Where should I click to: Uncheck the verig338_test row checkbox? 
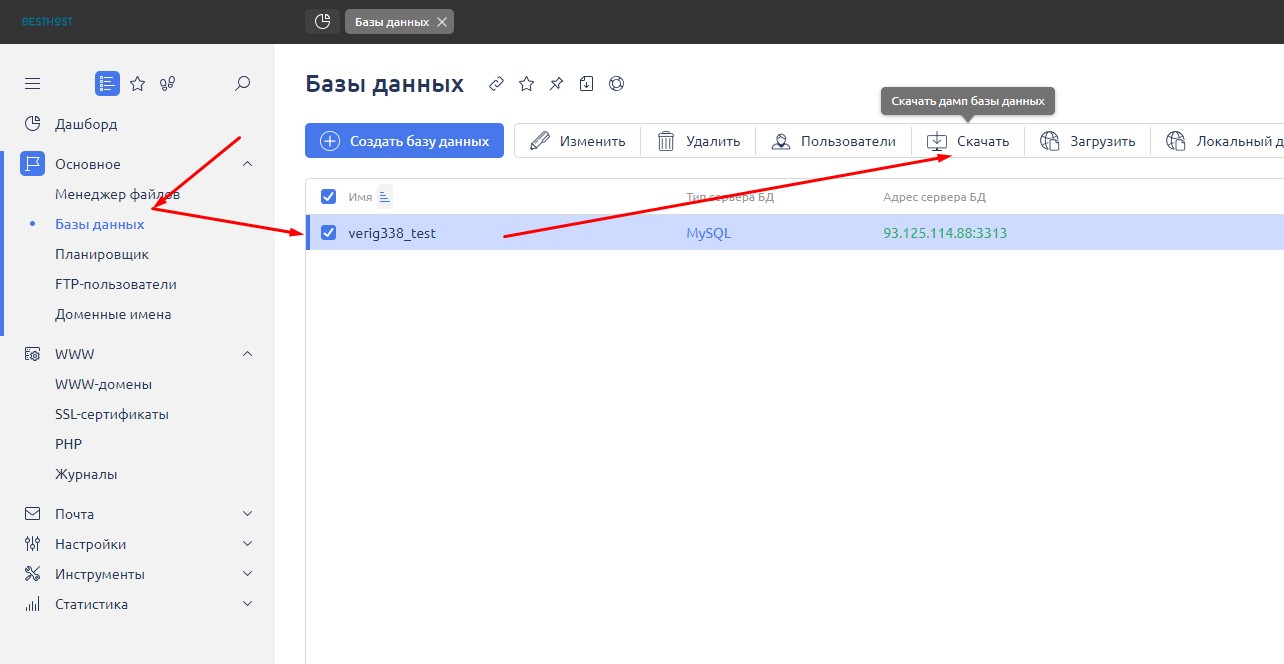(x=328, y=233)
